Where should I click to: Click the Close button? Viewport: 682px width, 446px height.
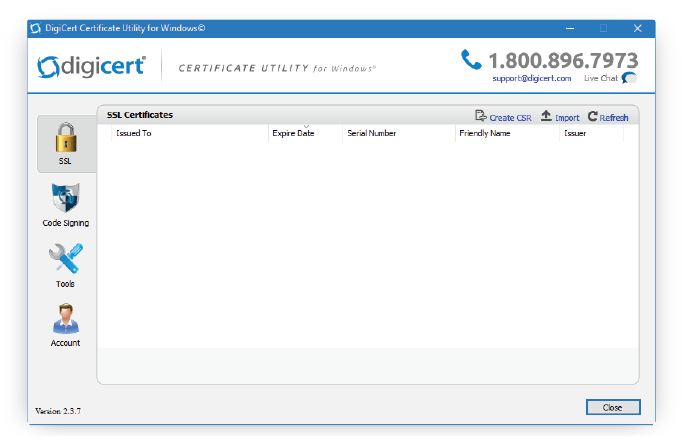click(613, 407)
